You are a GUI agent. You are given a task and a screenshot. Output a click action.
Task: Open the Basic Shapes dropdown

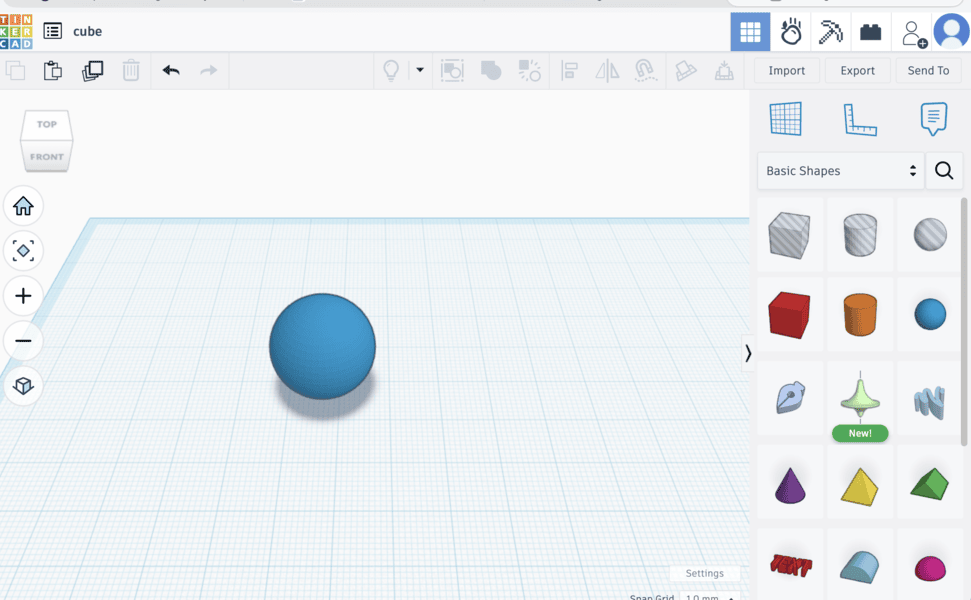840,171
